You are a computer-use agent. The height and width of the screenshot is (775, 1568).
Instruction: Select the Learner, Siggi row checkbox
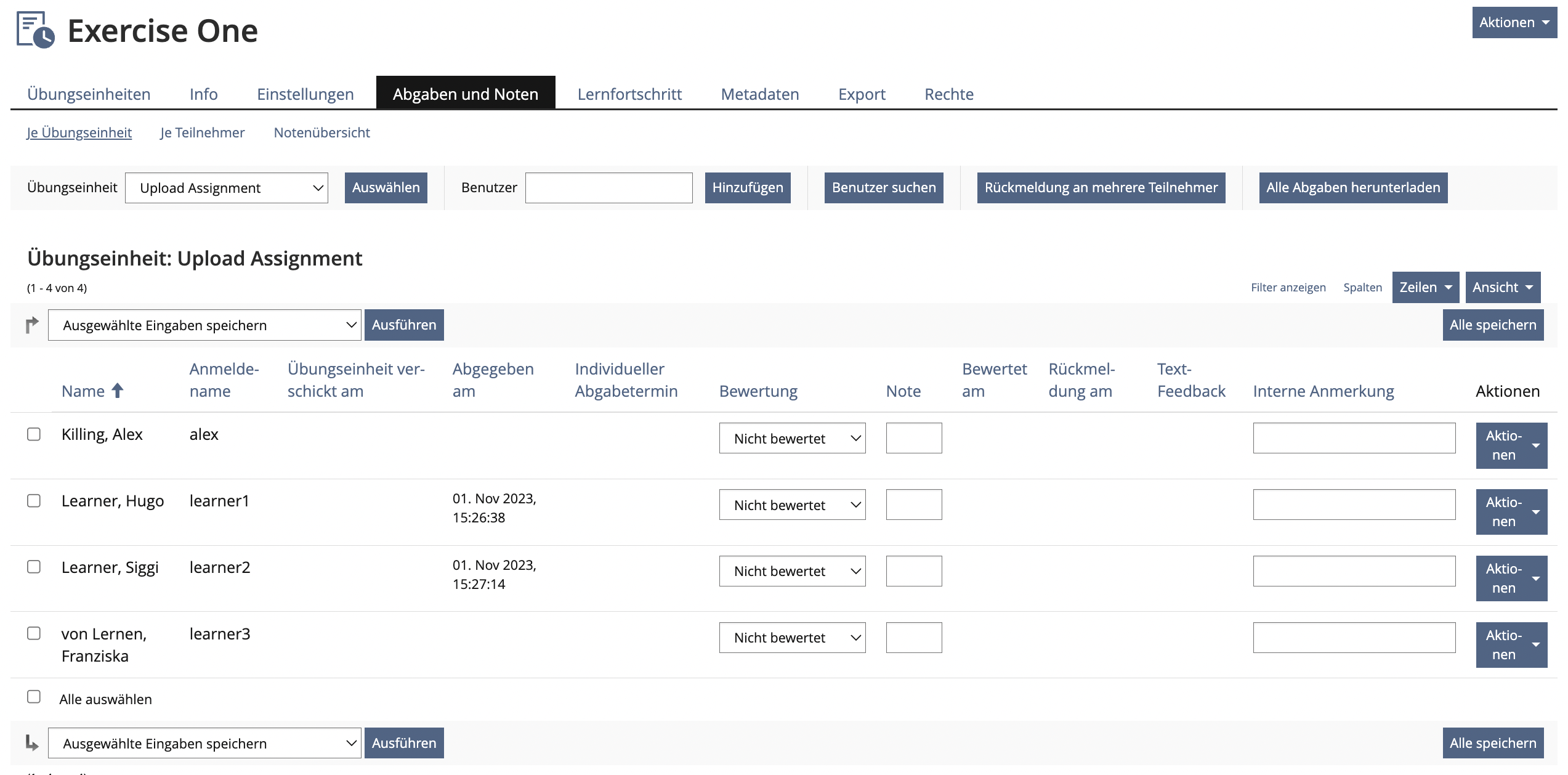[x=34, y=567]
